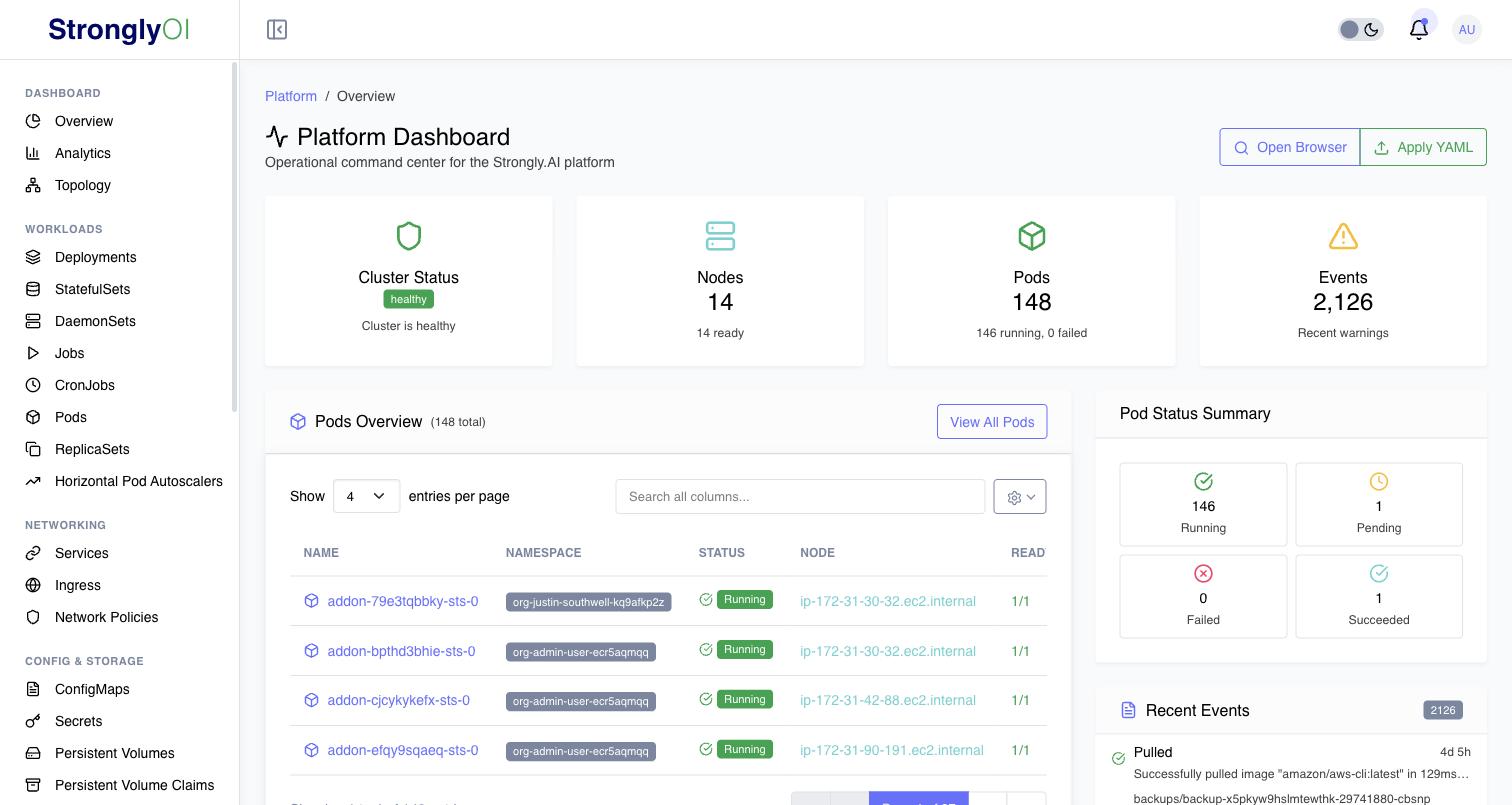This screenshot has width=1512, height=805.
Task: Sort by the STATUS column header
Action: [721, 553]
